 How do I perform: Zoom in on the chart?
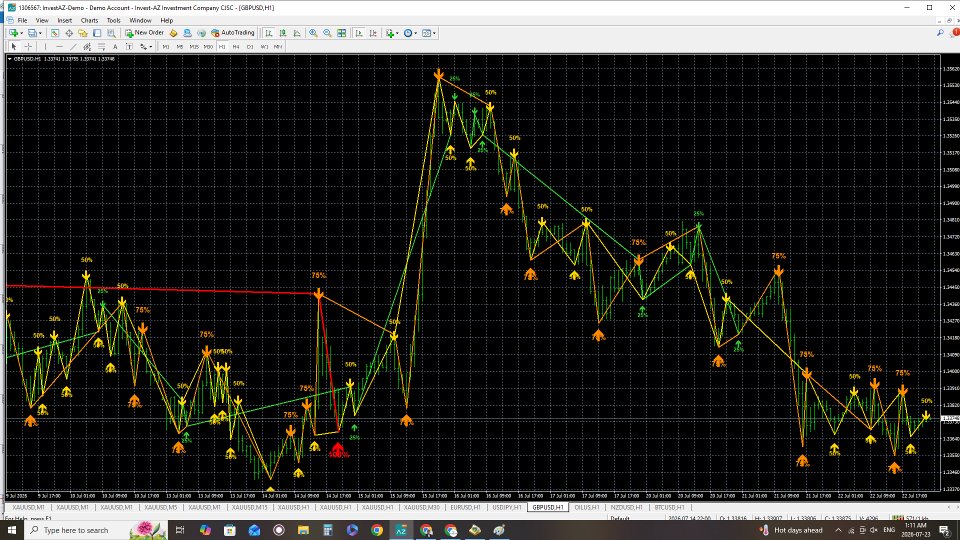click(x=313, y=33)
